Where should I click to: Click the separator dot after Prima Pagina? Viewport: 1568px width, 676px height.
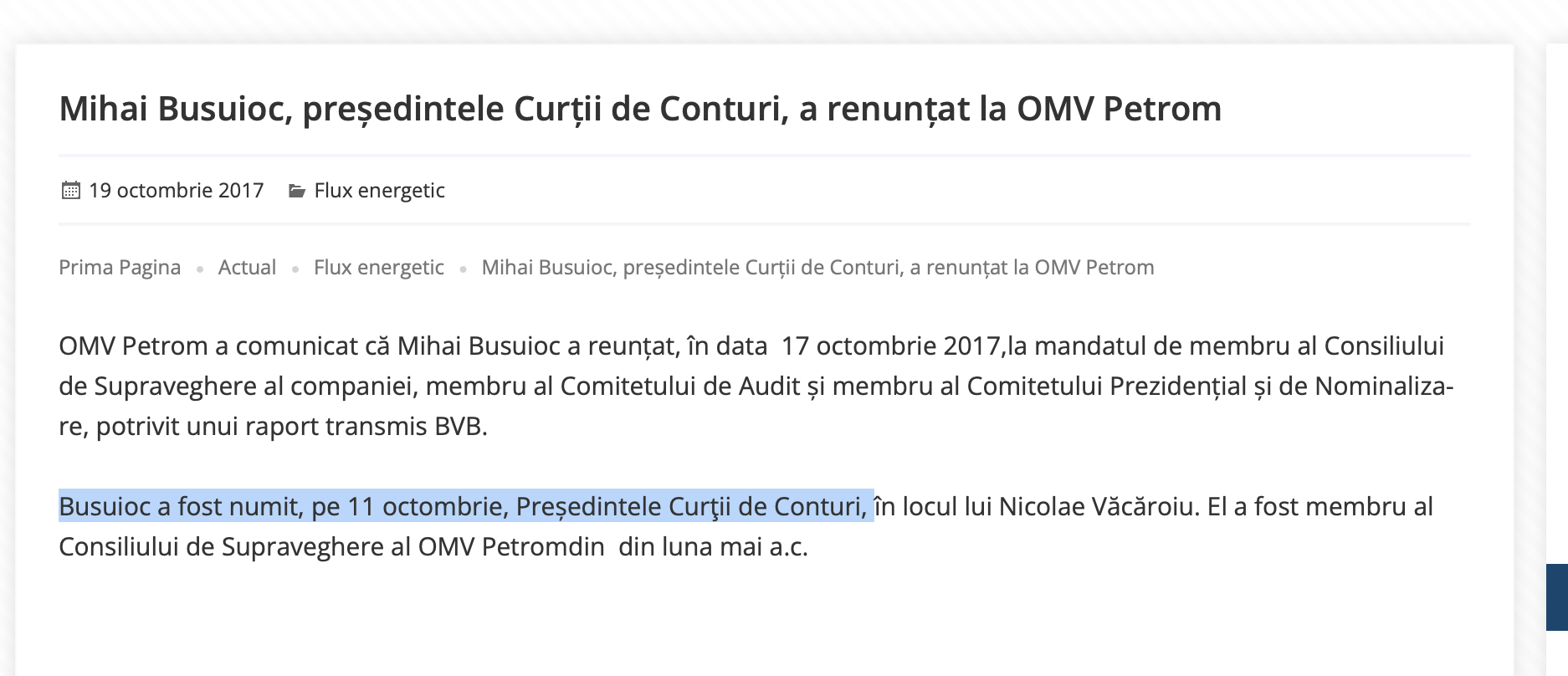(200, 269)
